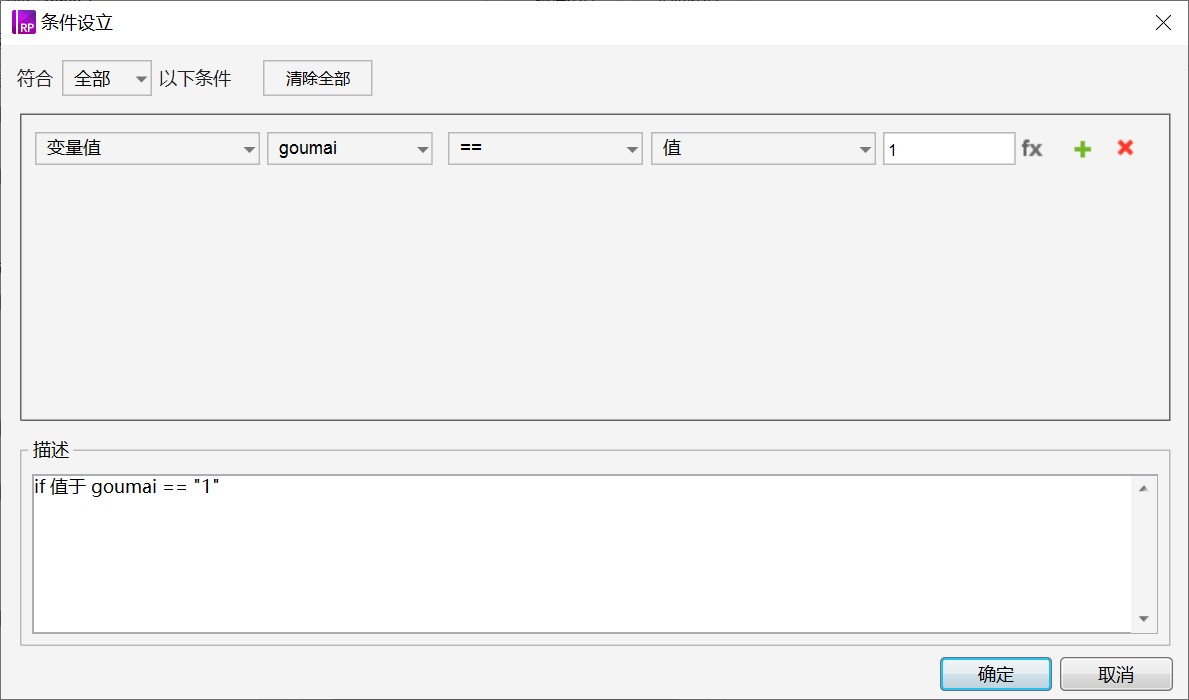Click the 条件设立 window title text
The height and width of the screenshot is (700, 1189).
77,22
